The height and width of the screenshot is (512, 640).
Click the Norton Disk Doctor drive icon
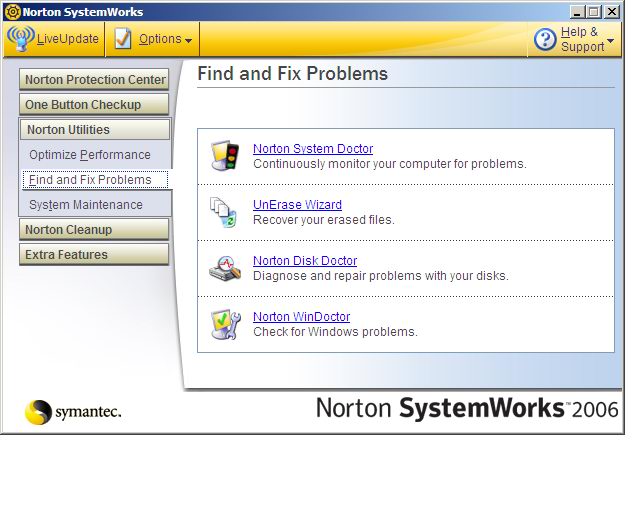coord(225,268)
